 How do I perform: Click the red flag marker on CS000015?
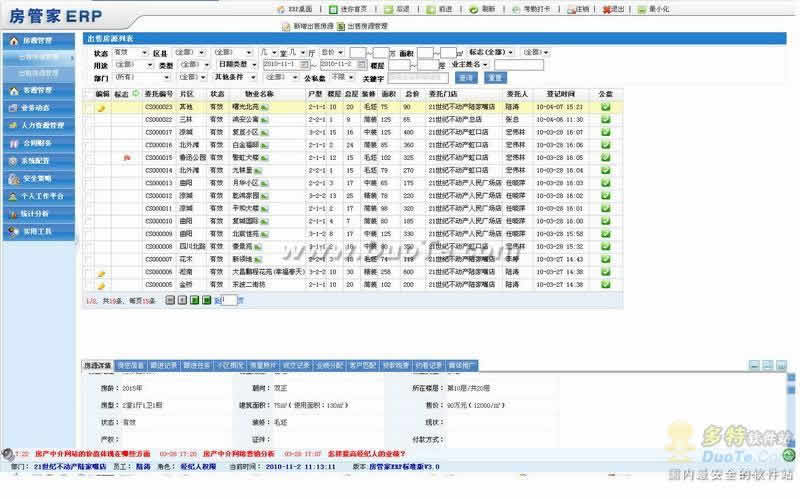click(125, 157)
